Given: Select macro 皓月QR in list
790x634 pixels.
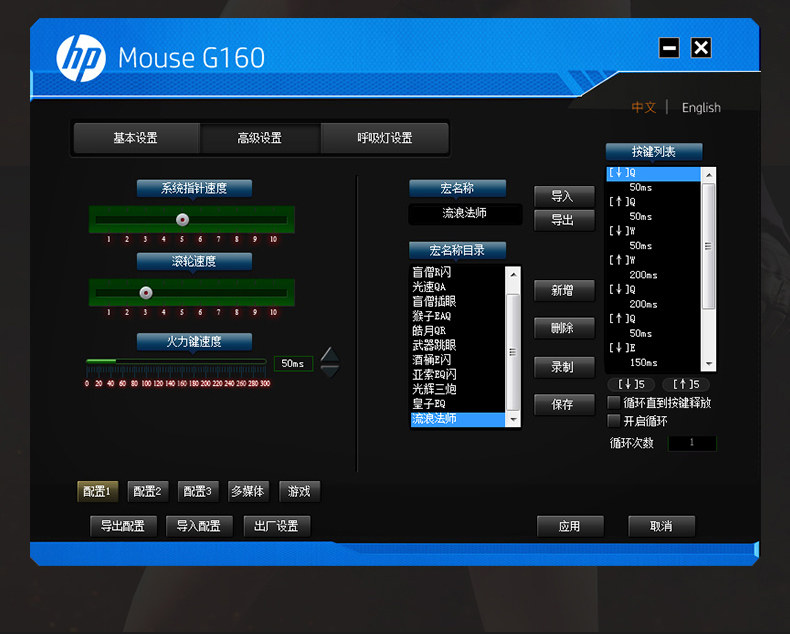Looking at the screenshot, I should [x=457, y=331].
